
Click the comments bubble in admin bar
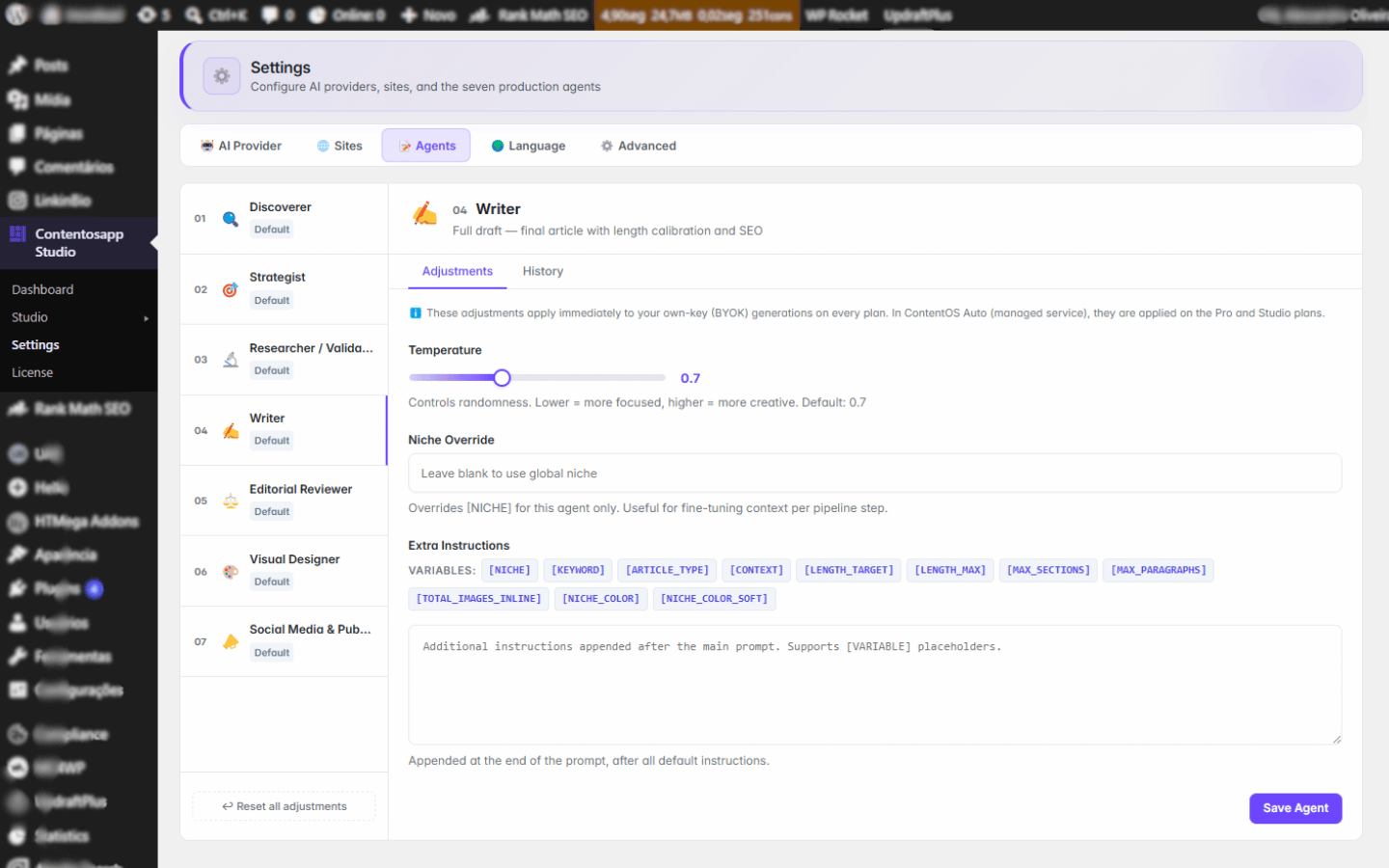[x=270, y=15]
